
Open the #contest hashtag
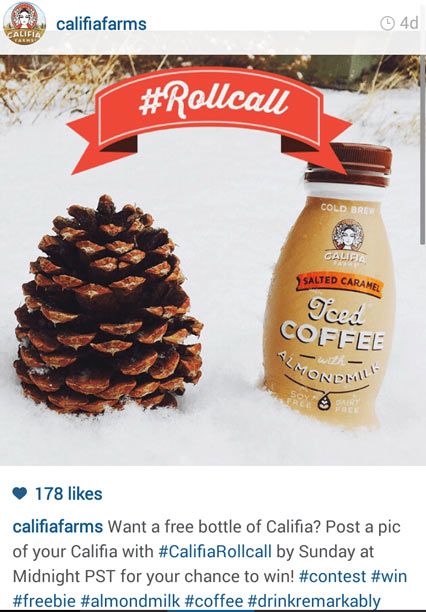[333, 576]
